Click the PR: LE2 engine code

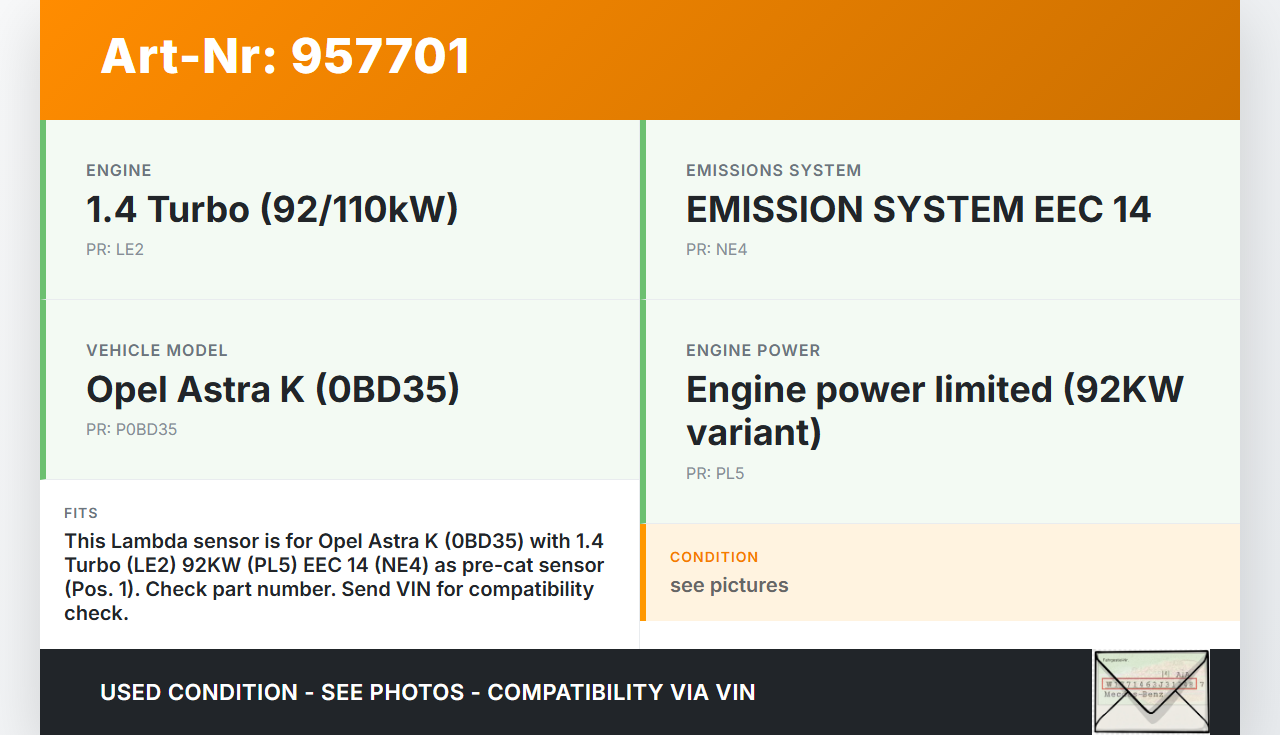[115, 249]
